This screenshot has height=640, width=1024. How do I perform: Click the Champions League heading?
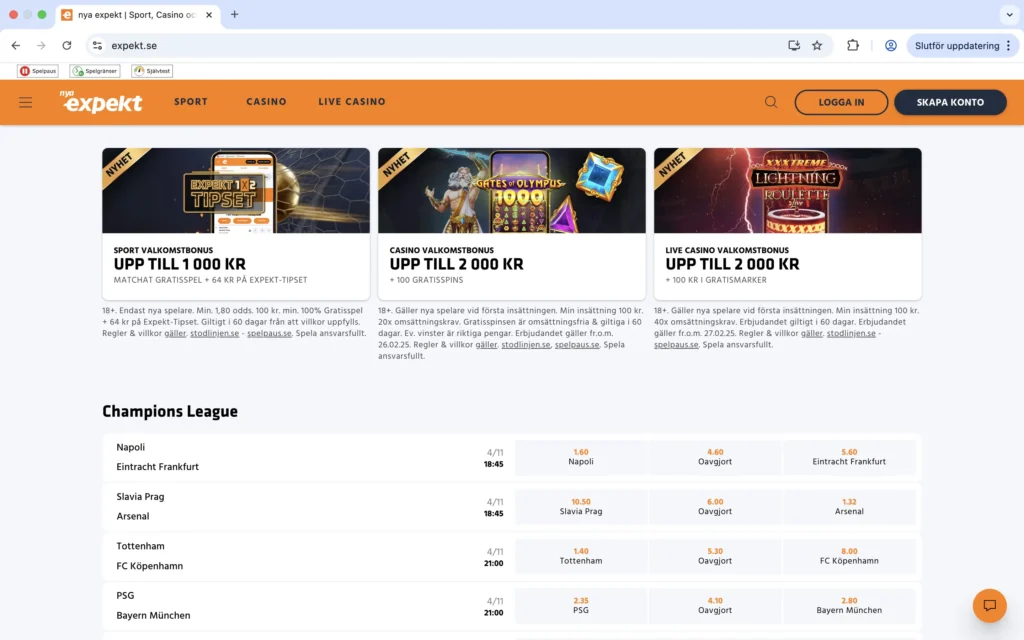pyautogui.click(x=170, y=411)
